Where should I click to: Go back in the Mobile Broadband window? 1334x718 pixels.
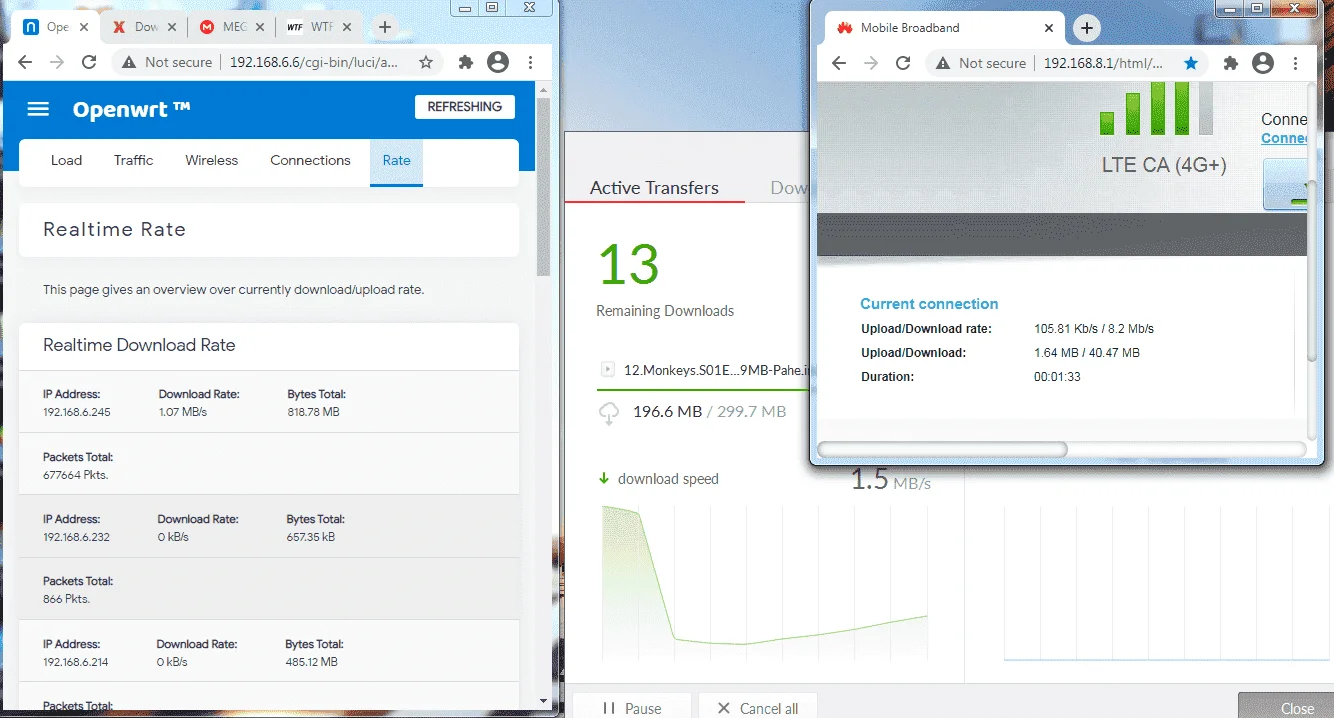click(x=839, y=63)
